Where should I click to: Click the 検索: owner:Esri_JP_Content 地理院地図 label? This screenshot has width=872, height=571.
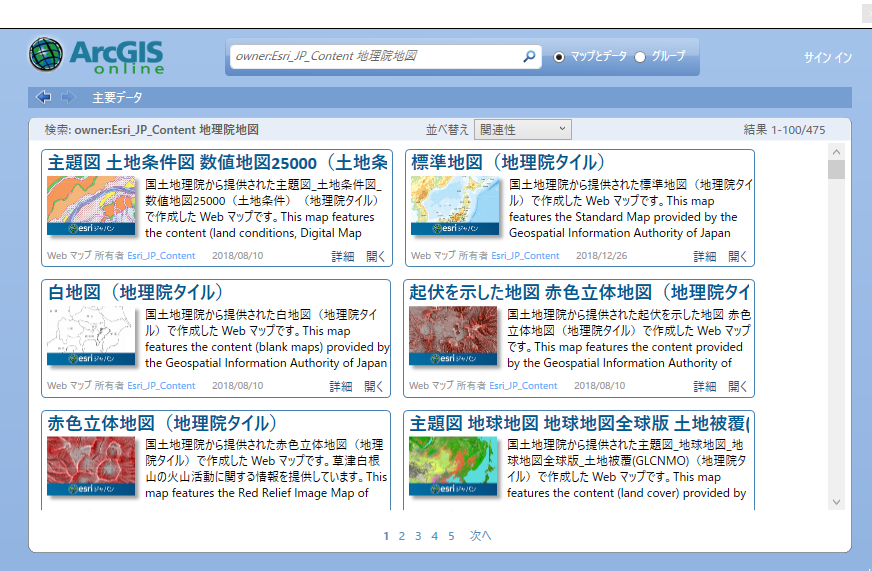point(152,130)
